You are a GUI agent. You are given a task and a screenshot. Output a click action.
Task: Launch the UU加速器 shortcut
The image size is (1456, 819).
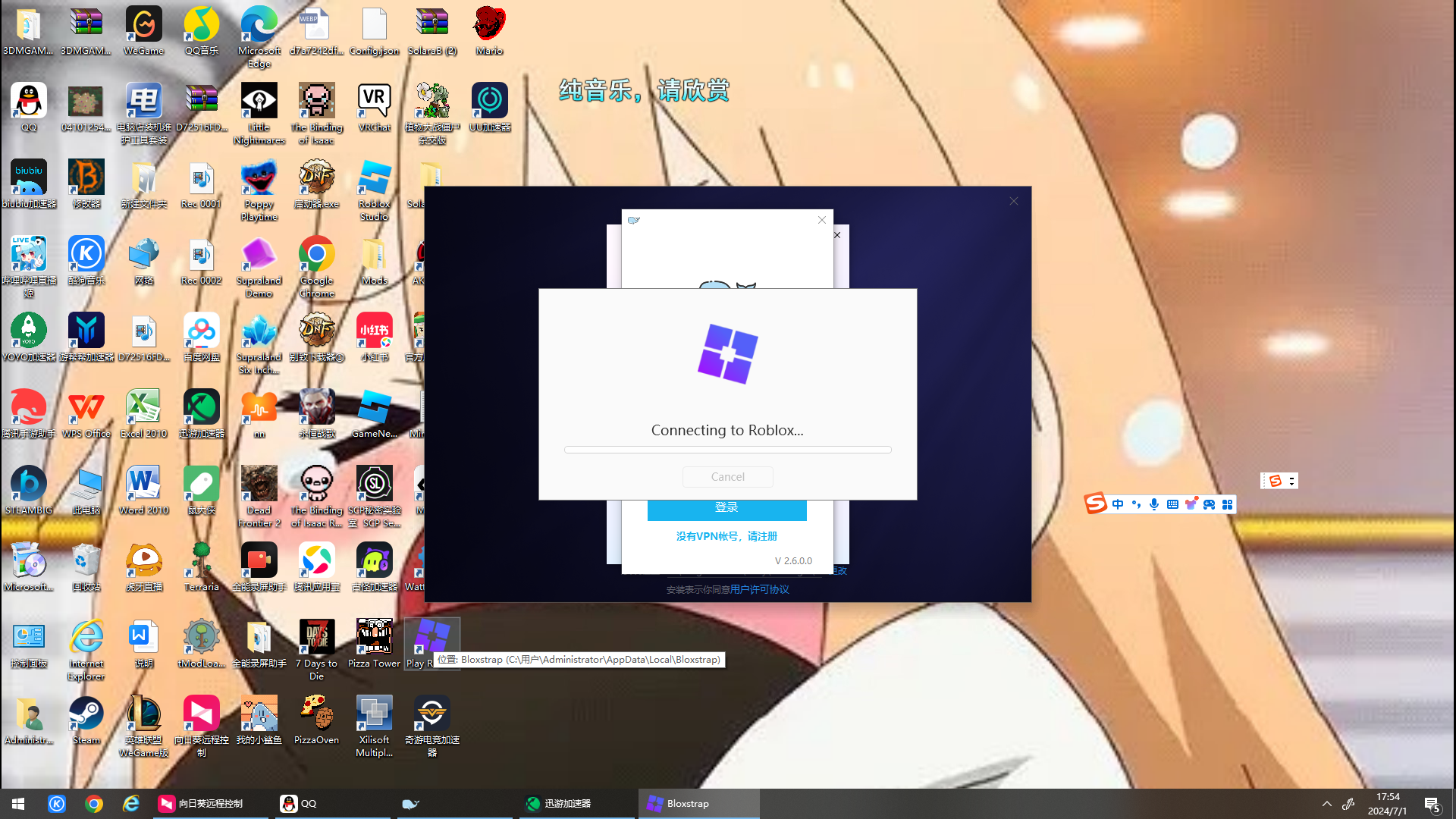(490, 107)
